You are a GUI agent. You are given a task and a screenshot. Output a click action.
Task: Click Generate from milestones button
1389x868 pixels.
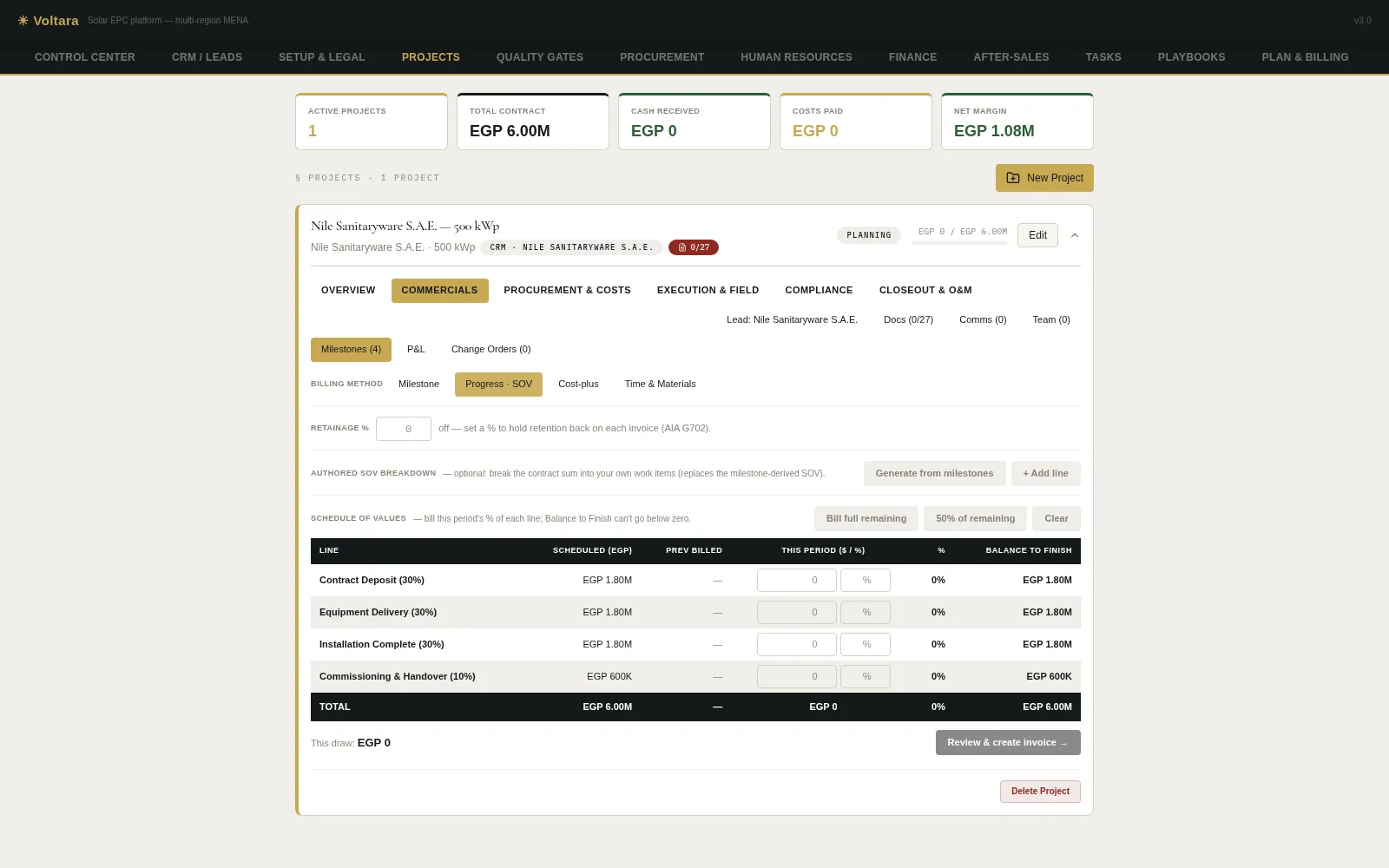point(934,474)
